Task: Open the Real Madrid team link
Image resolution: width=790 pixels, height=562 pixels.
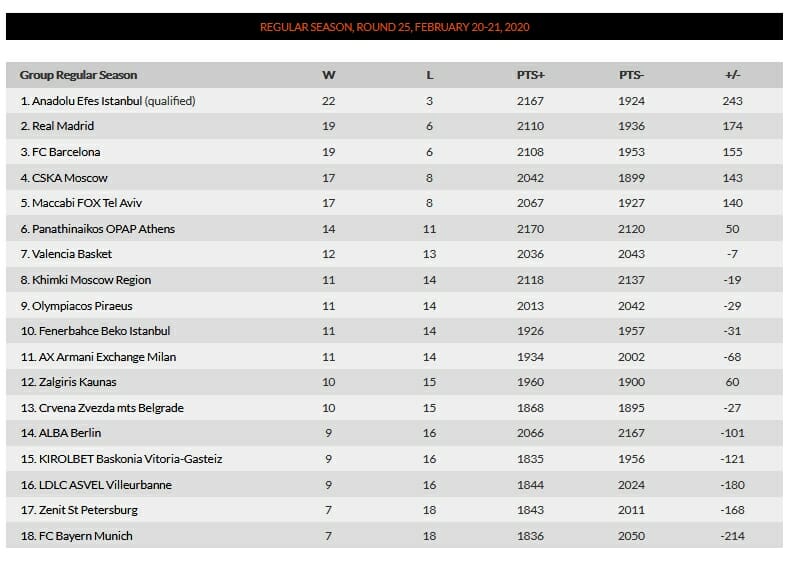Action: pos(63,126)
